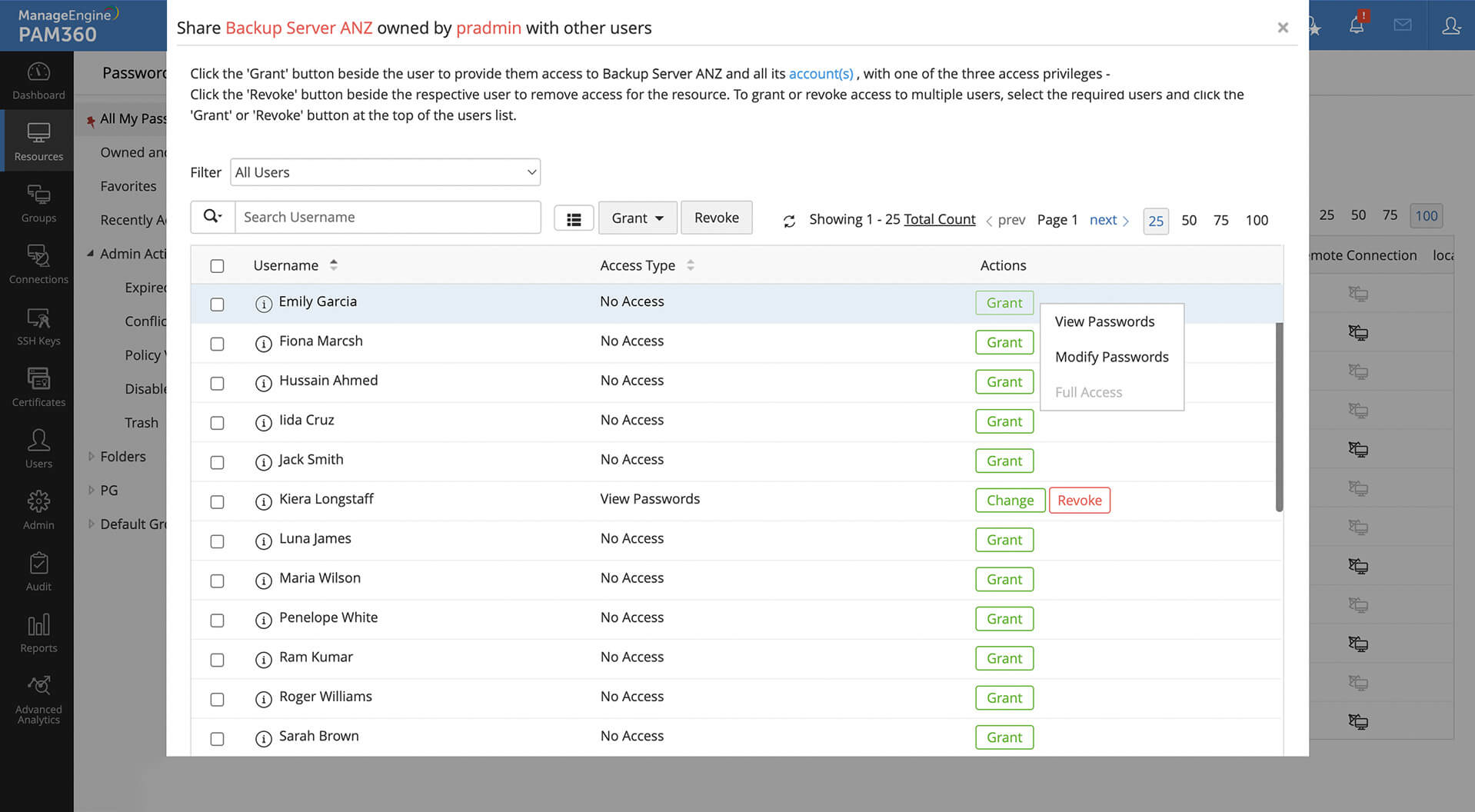This screenshot has width=1475, height=812.
Task: Click the refresh icon beside Showing
Action: (x=789, y=221)
